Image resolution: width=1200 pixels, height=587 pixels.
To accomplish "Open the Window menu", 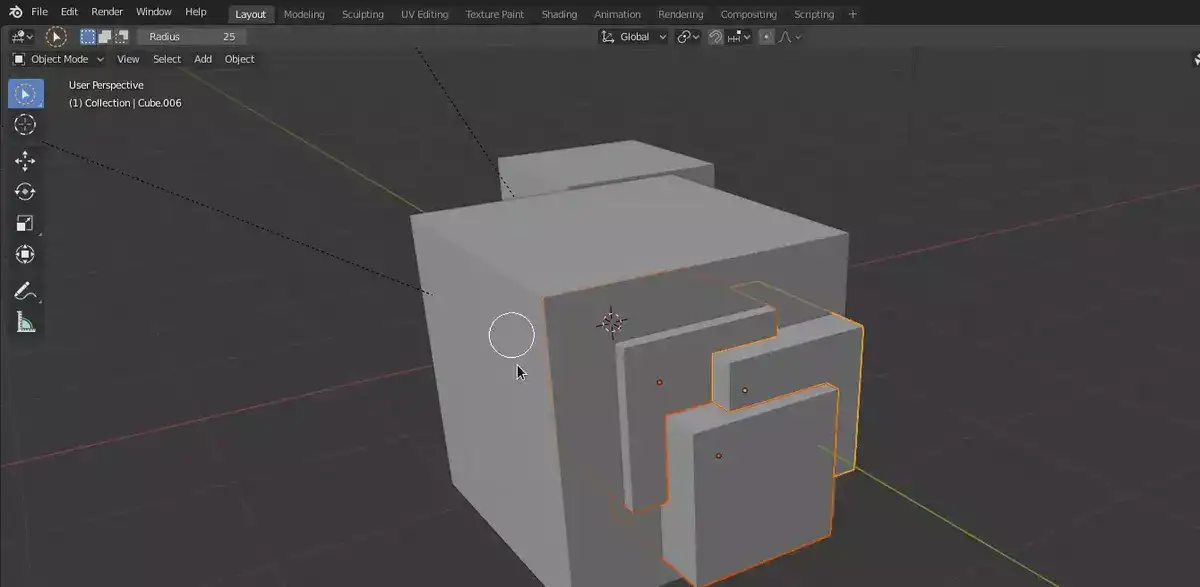I will (x=153, y=12).
